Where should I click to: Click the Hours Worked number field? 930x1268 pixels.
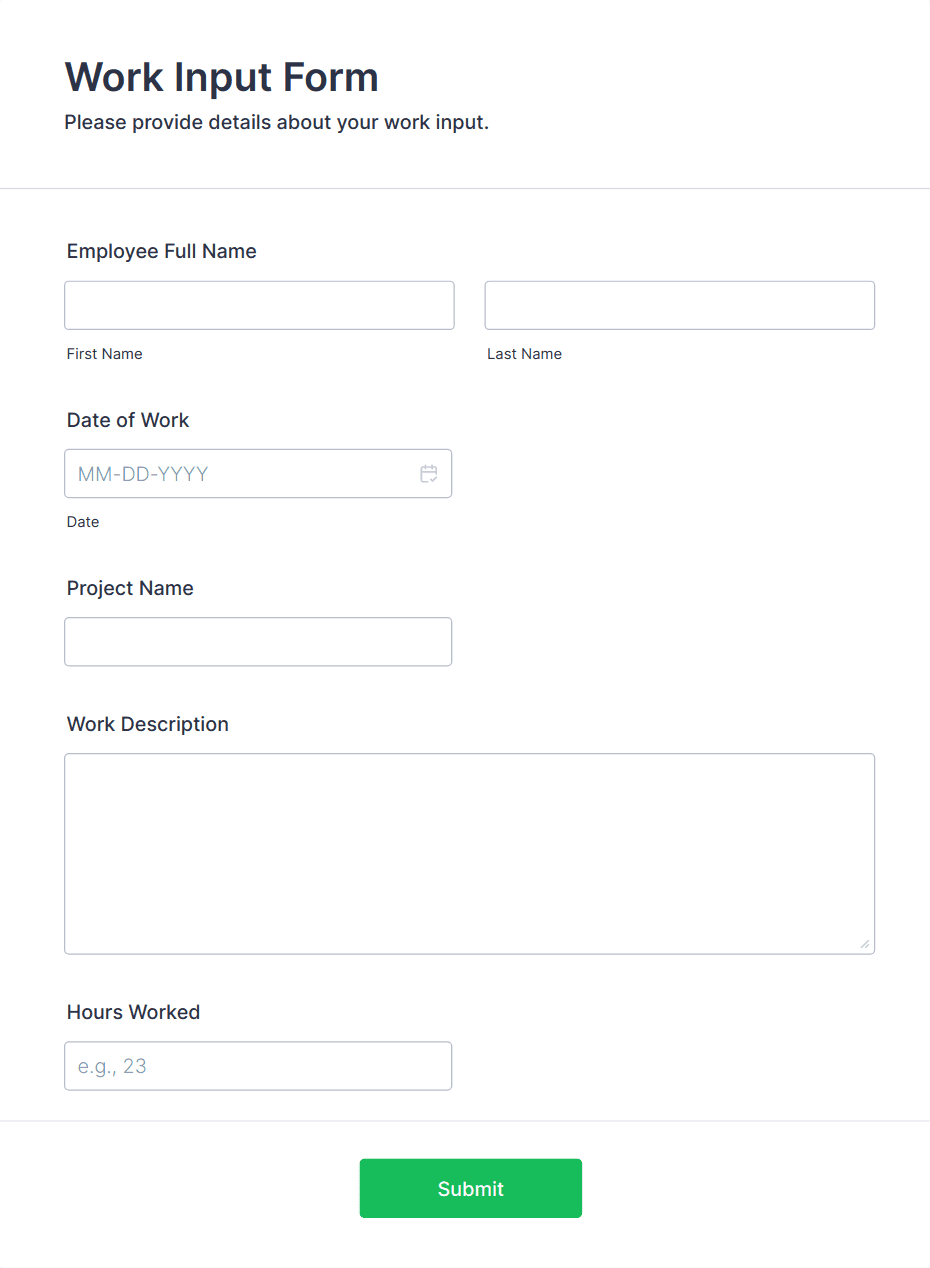pyautogui.click(x=258, y=1066)
